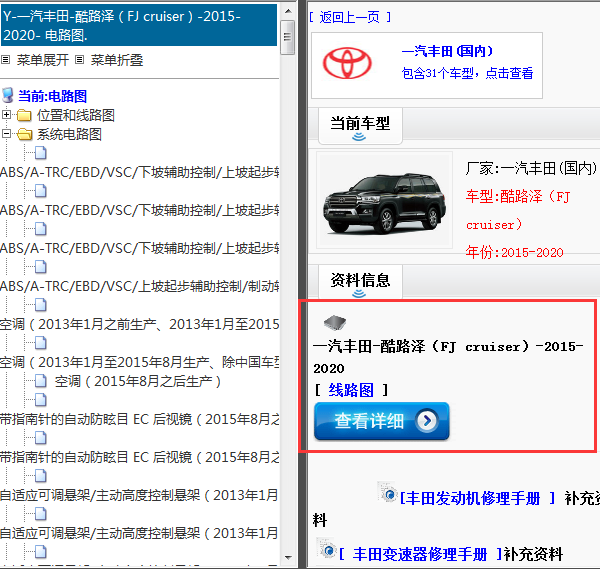Click the icon before 丰田发动机修理手册
The width and height of the screenshot is (600, 569).
click(388, 492)
